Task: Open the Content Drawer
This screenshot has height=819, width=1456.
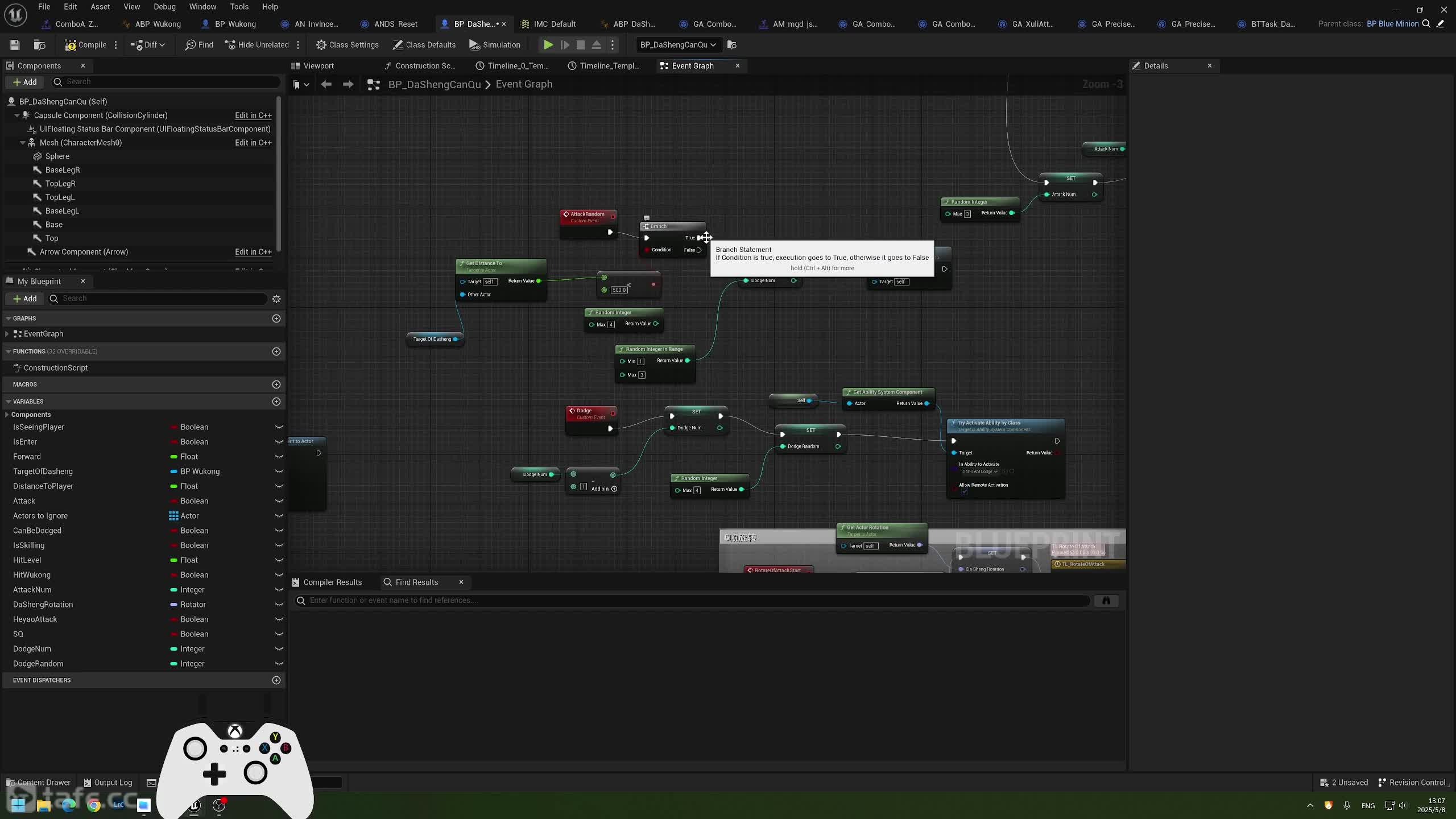Action: pos(38,783)
